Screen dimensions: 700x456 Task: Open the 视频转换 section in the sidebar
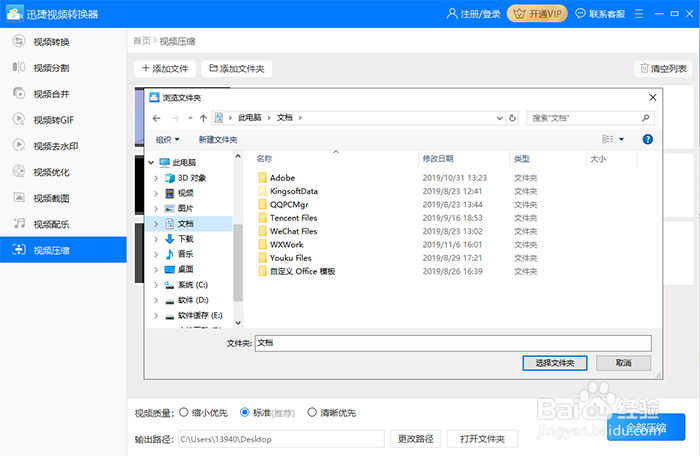(51, 42)
